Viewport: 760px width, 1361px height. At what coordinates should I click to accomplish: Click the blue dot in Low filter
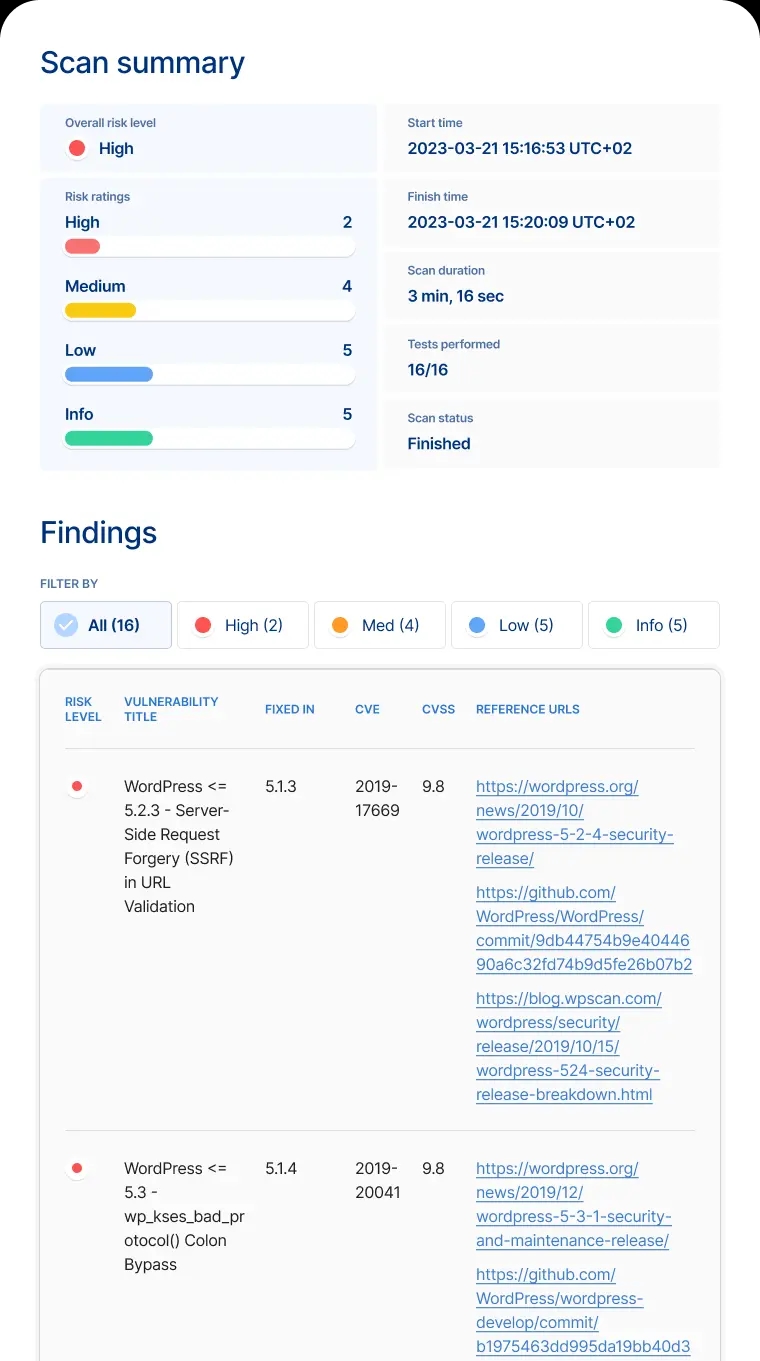pos(477,625)
